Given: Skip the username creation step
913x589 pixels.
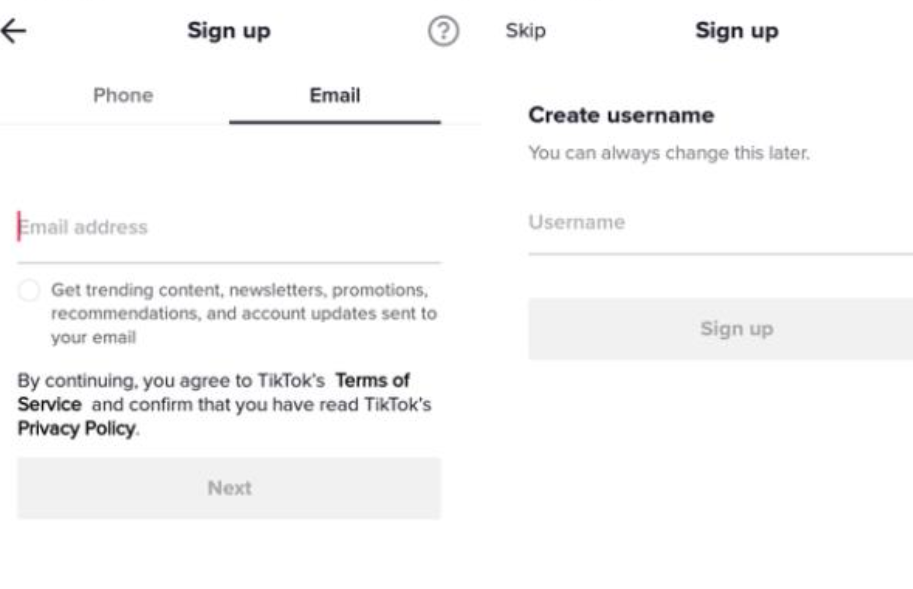Looking at the screenshot, I should [526, 31].
